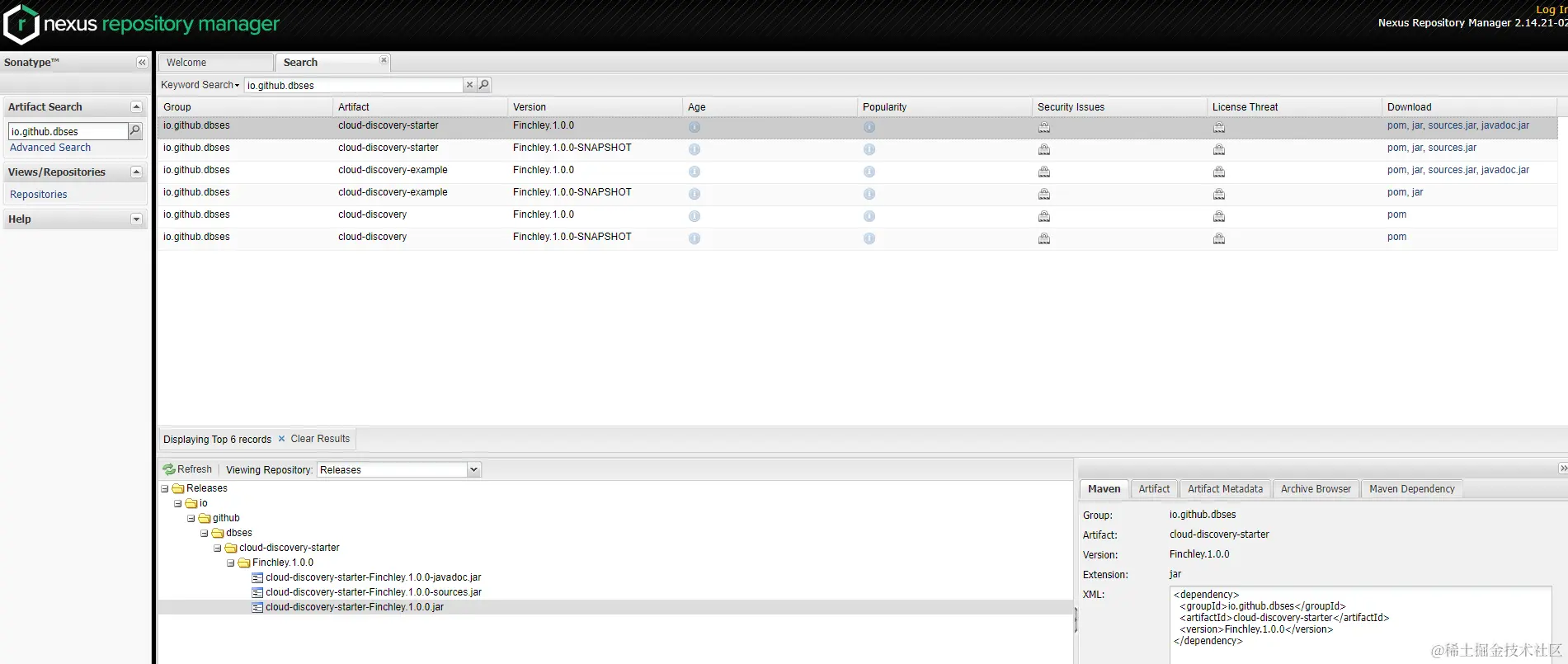Click the keyword search input field
1568x664 pixels.
[x=354, y=85]
